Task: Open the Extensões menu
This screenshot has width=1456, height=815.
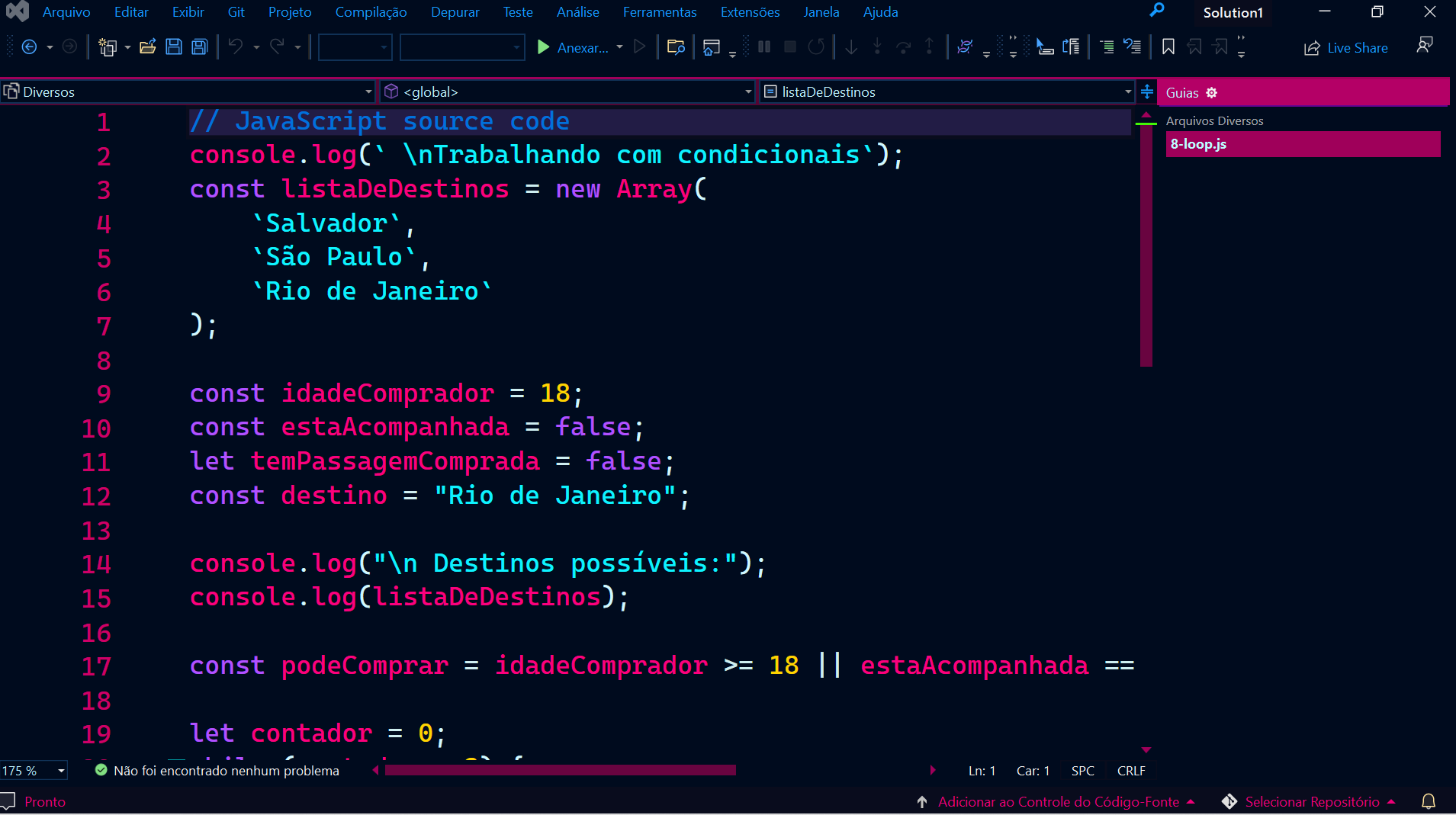Action: 750,12
